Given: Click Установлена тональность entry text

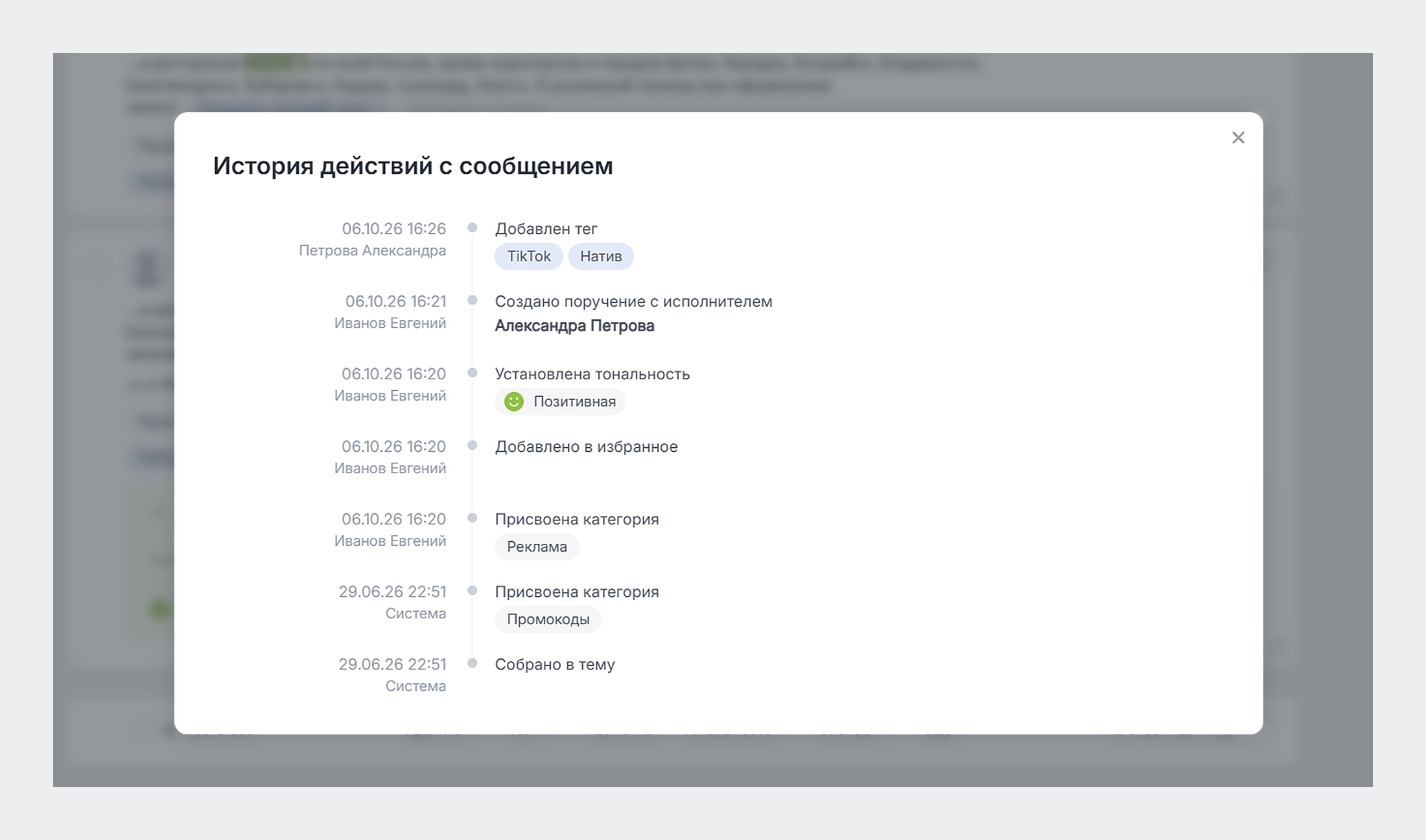Looking at the screenshot, I should (592, 374).
